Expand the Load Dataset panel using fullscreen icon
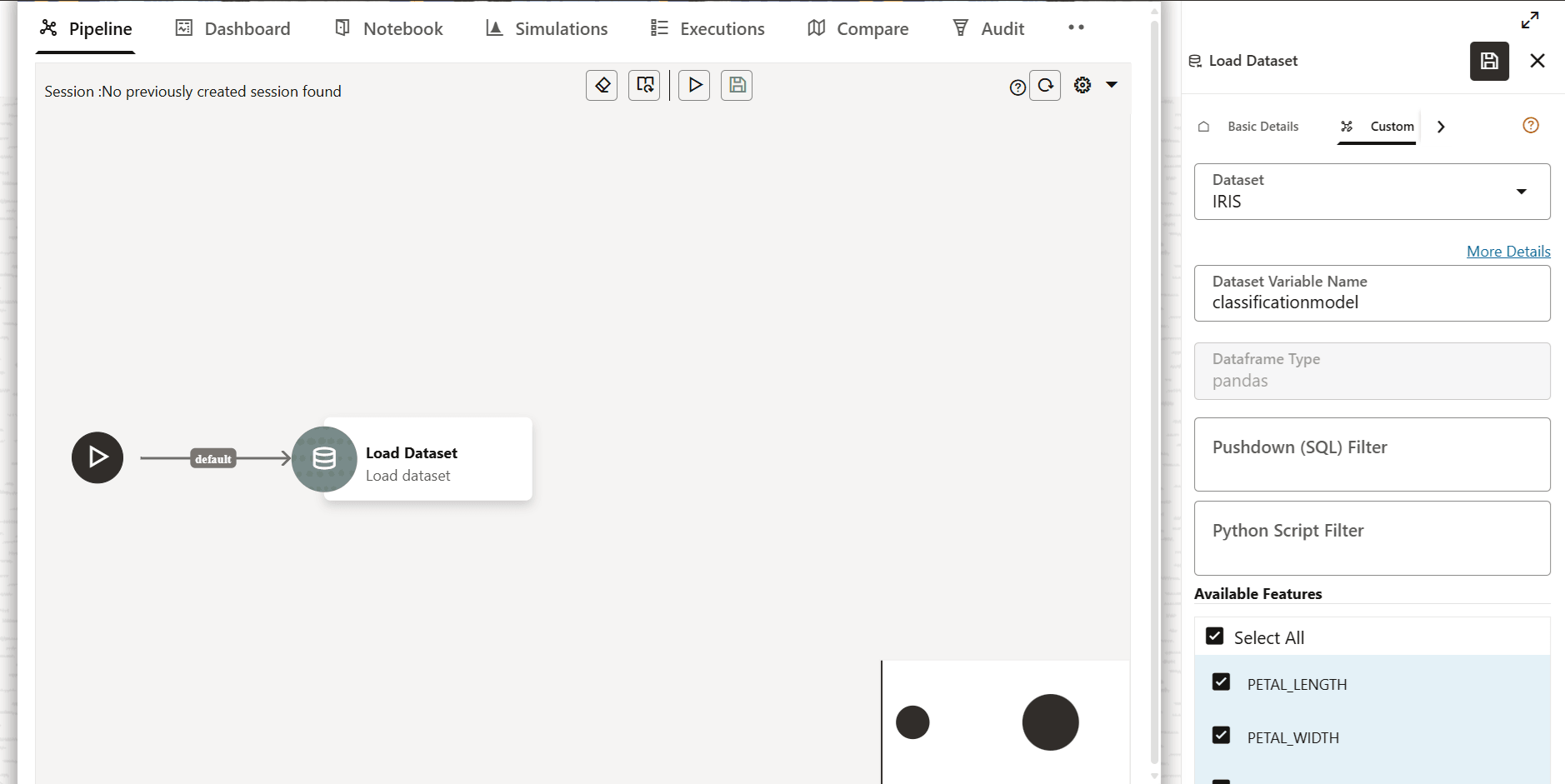1565x784 pixels. (x=1530, y=19)
